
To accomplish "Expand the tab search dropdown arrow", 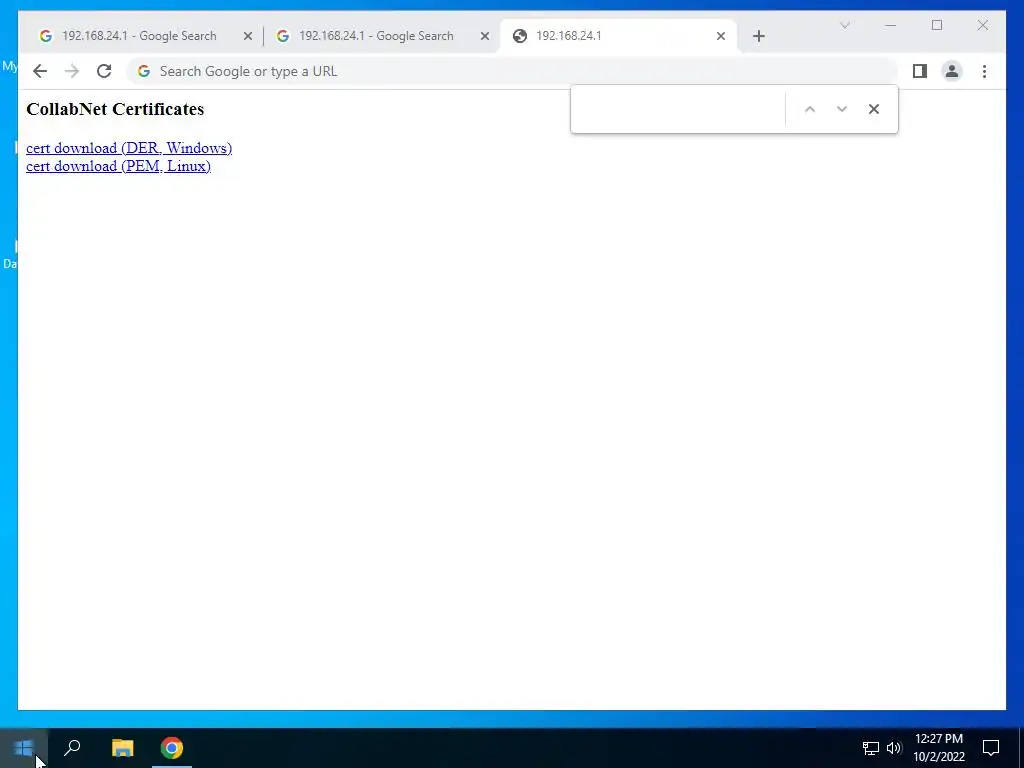I will [844, 25].
